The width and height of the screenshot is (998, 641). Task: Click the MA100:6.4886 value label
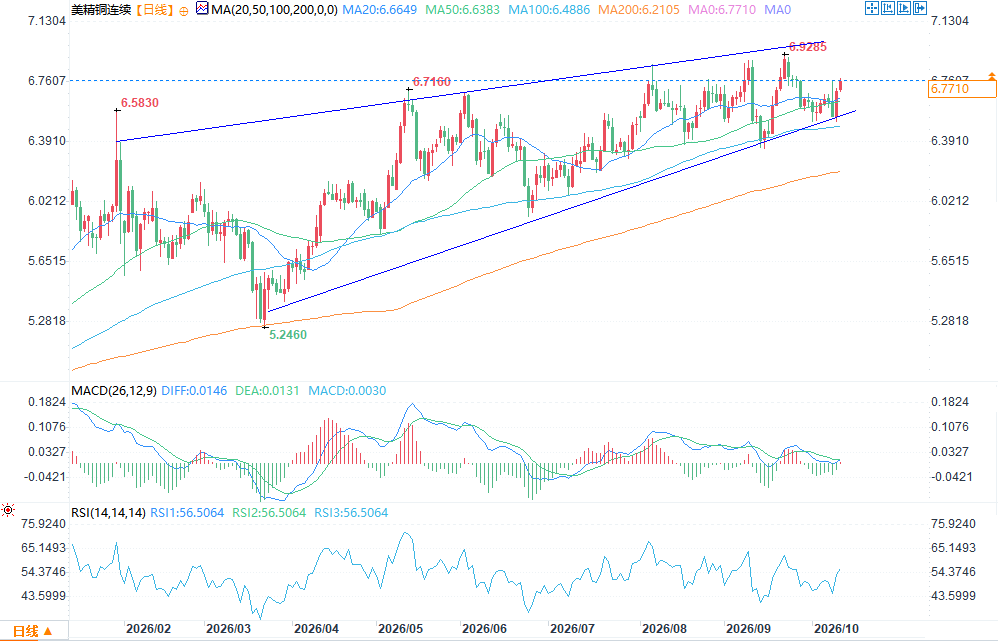click(x=549, y=10)
